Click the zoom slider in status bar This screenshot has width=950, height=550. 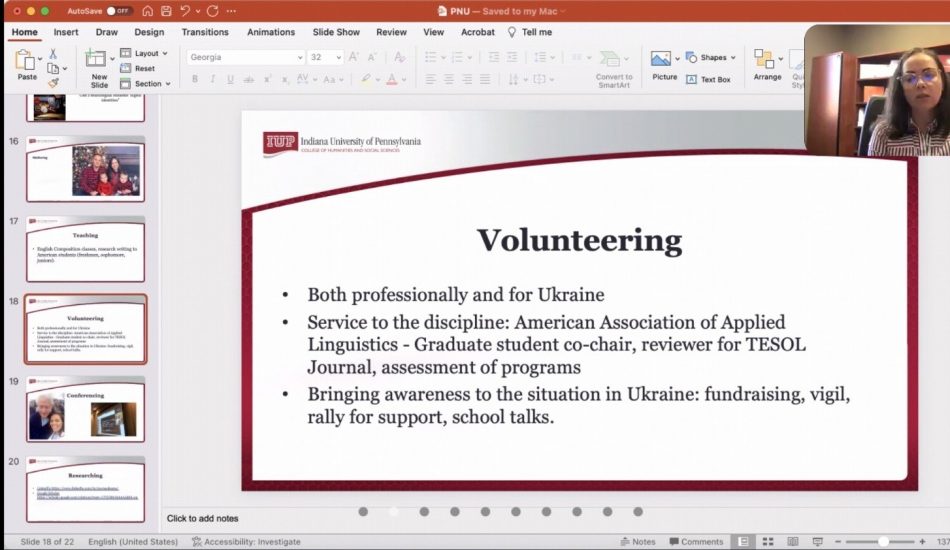click(882, 542)
